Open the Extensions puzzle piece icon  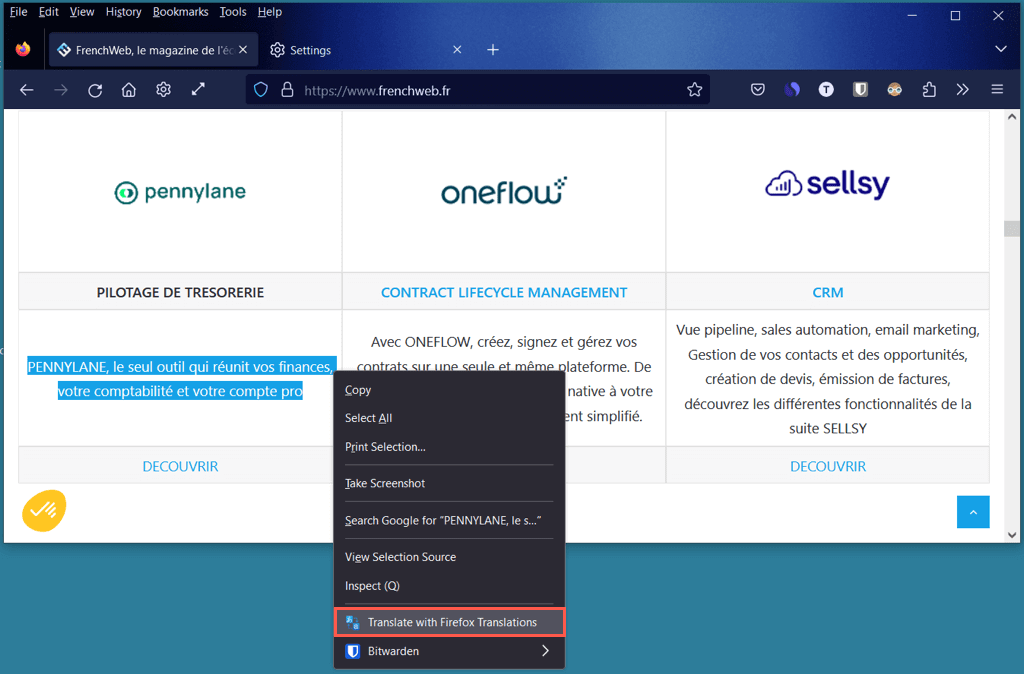coord(929,90)
